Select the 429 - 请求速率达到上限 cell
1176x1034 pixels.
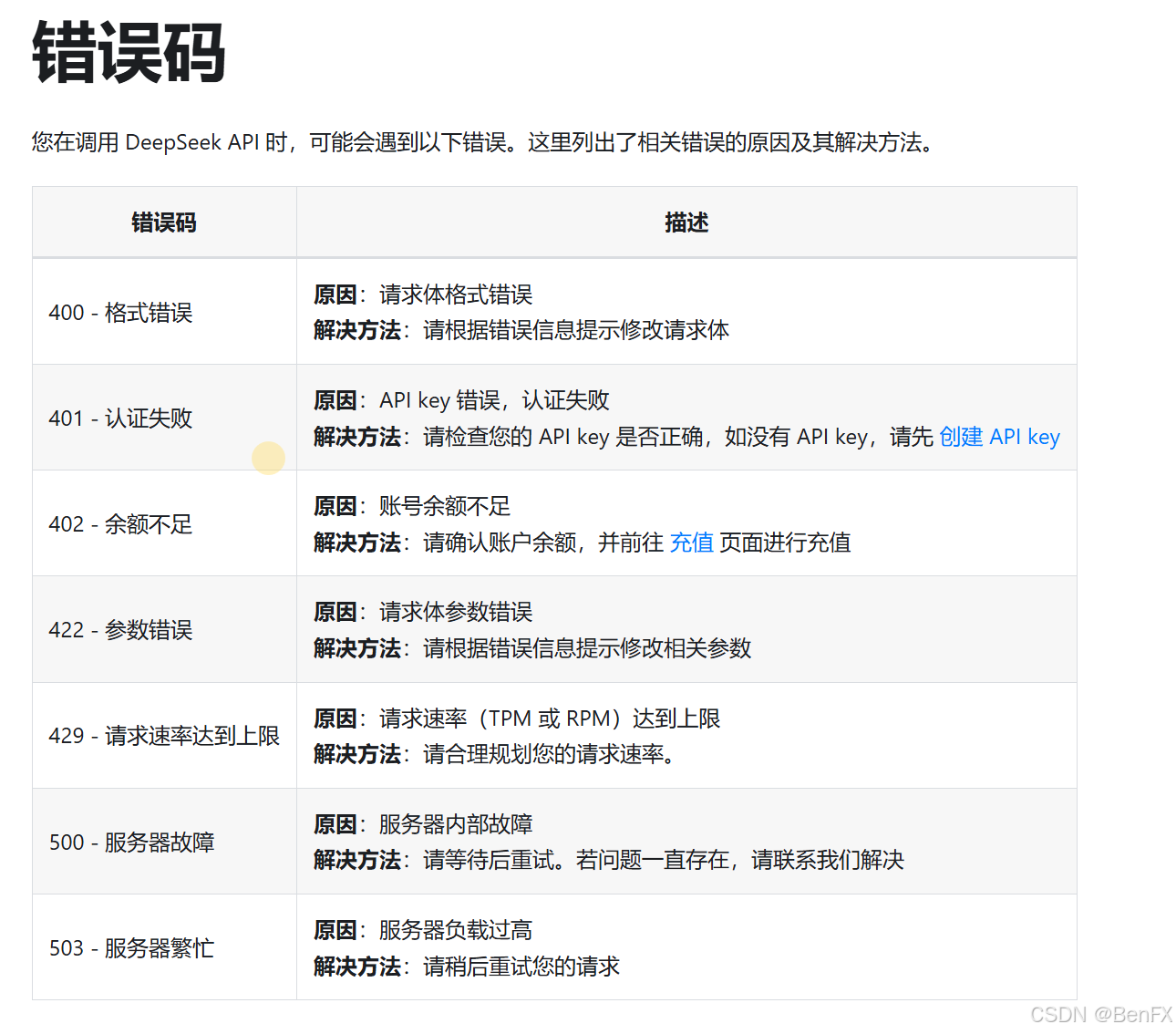coord(164,736)
